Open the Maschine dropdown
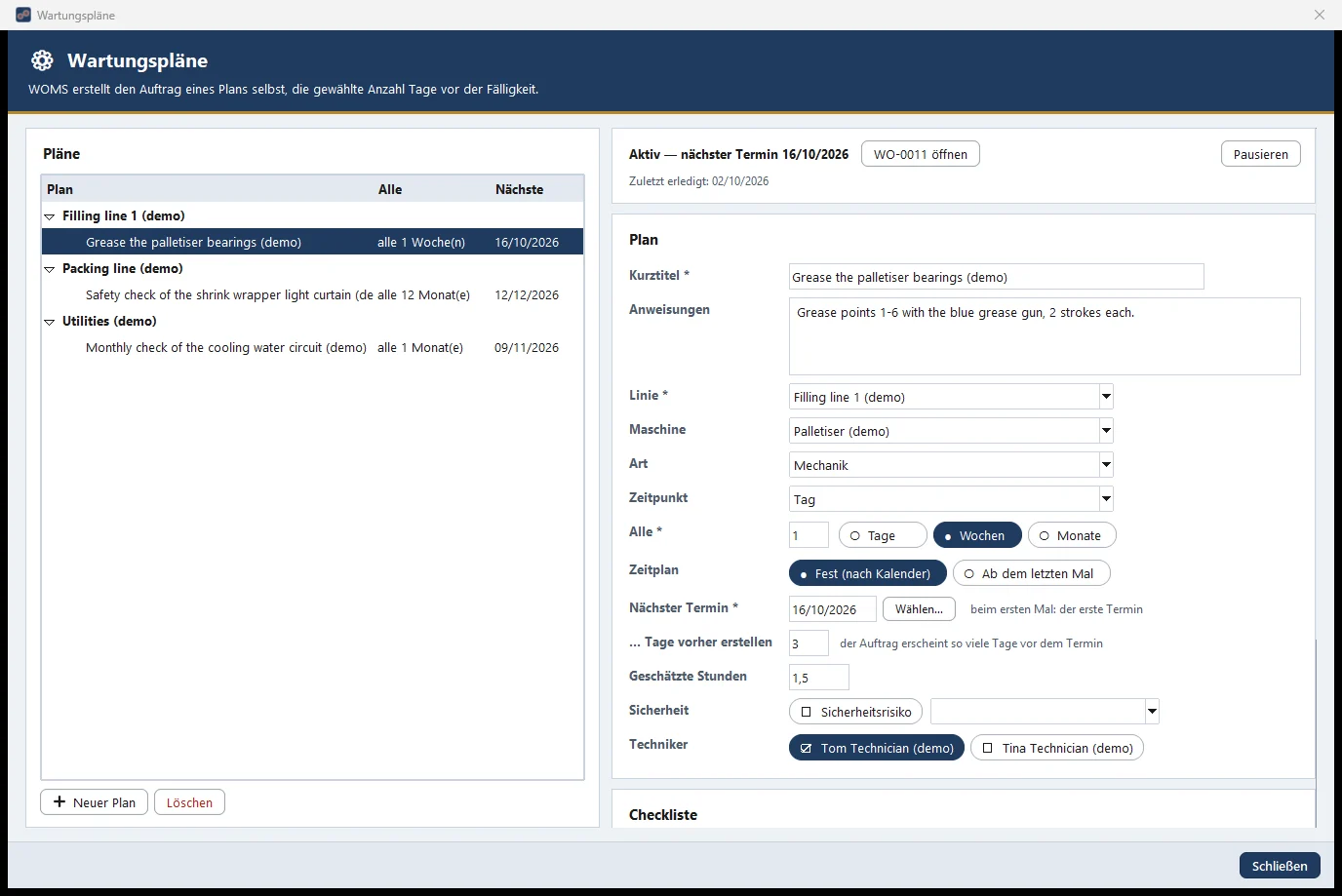 pos(1106,431)
